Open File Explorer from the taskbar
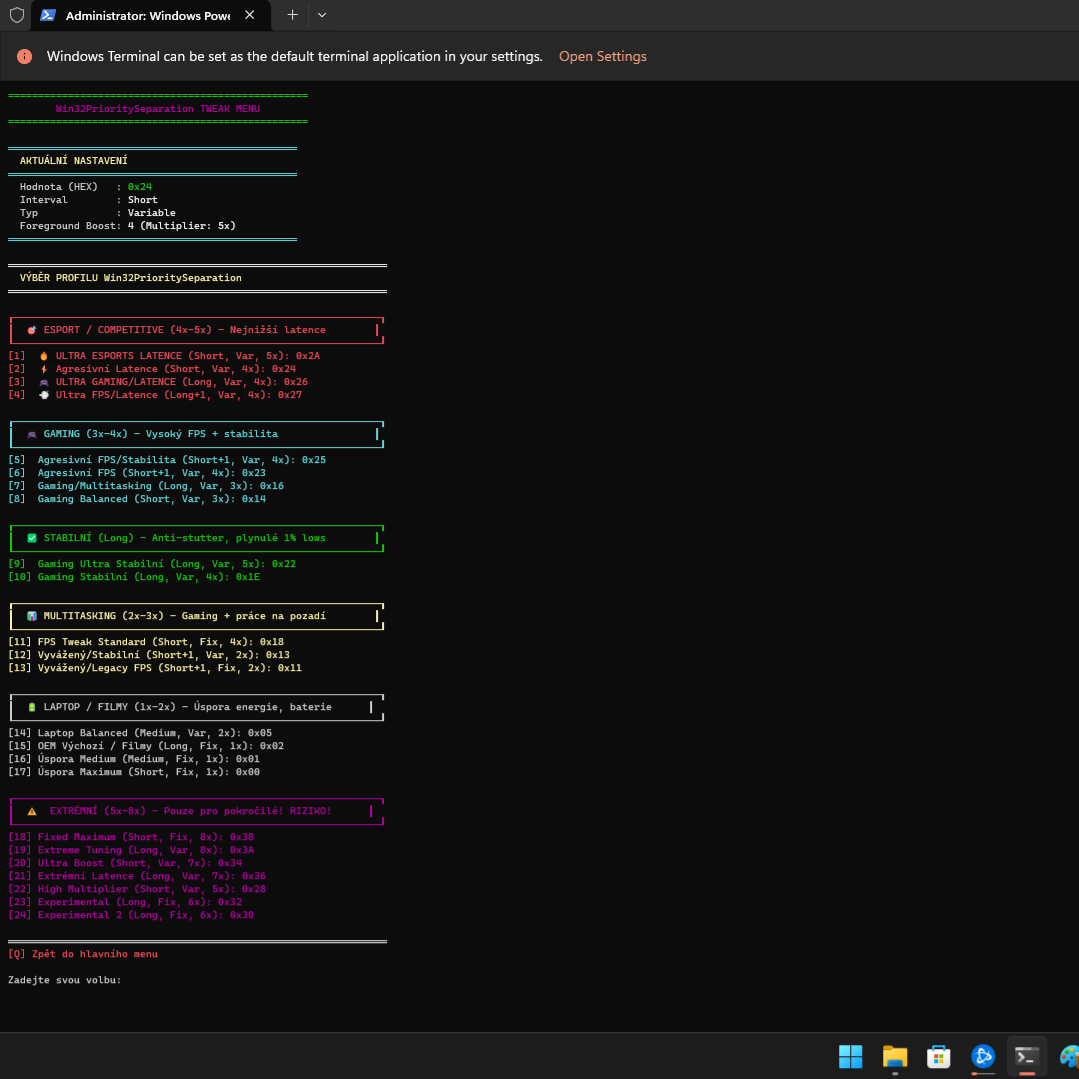 coord(894,1056)
